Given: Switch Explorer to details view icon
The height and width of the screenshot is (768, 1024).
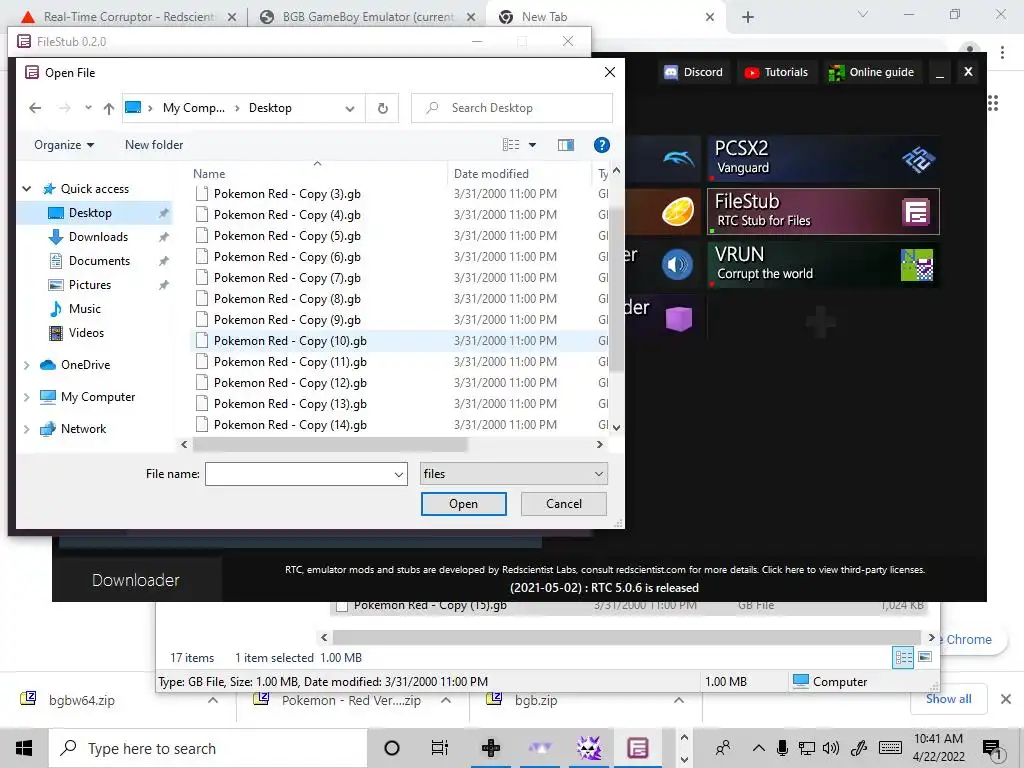Looking at the screenshot, I should 903,658.
